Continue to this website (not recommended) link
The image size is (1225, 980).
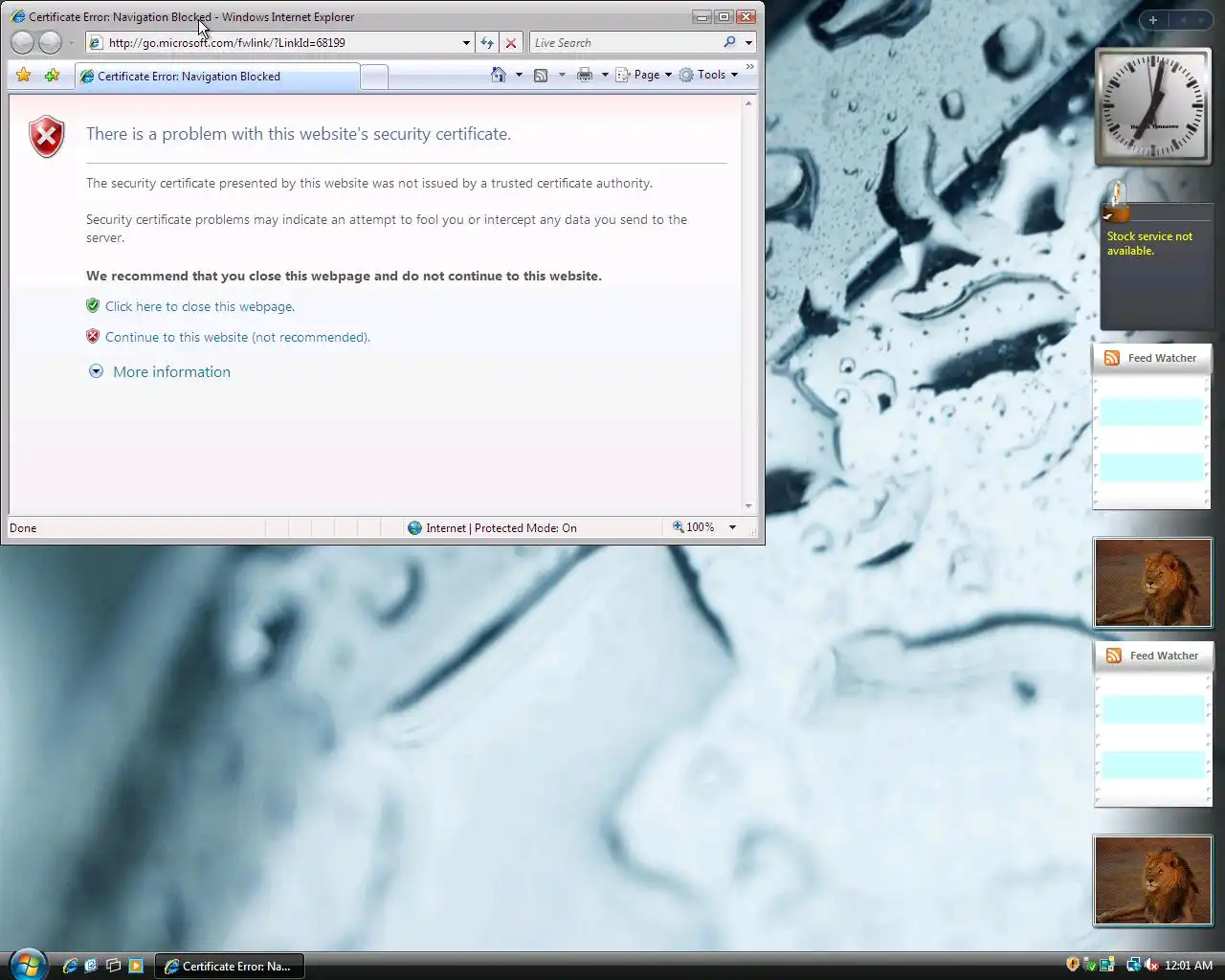coord(237,337)
